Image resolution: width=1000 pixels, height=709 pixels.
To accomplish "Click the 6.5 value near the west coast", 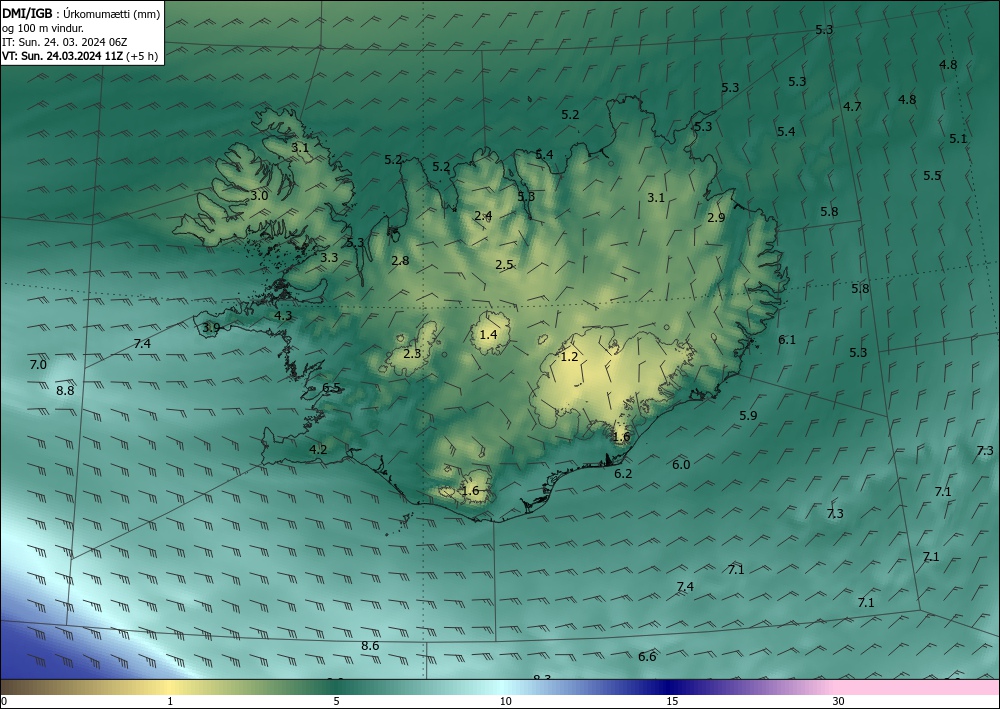I will coord(332,388).
